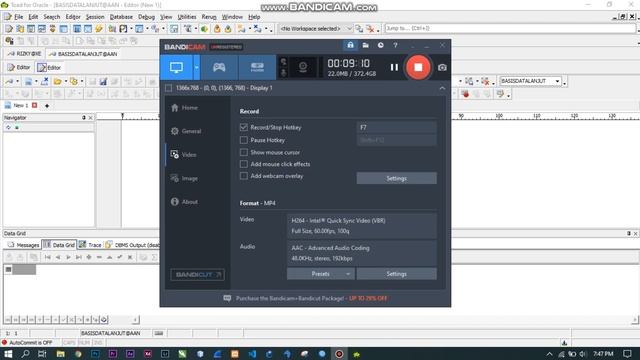Open Record section Settings button
640x360 pixels.
(396, 178)
